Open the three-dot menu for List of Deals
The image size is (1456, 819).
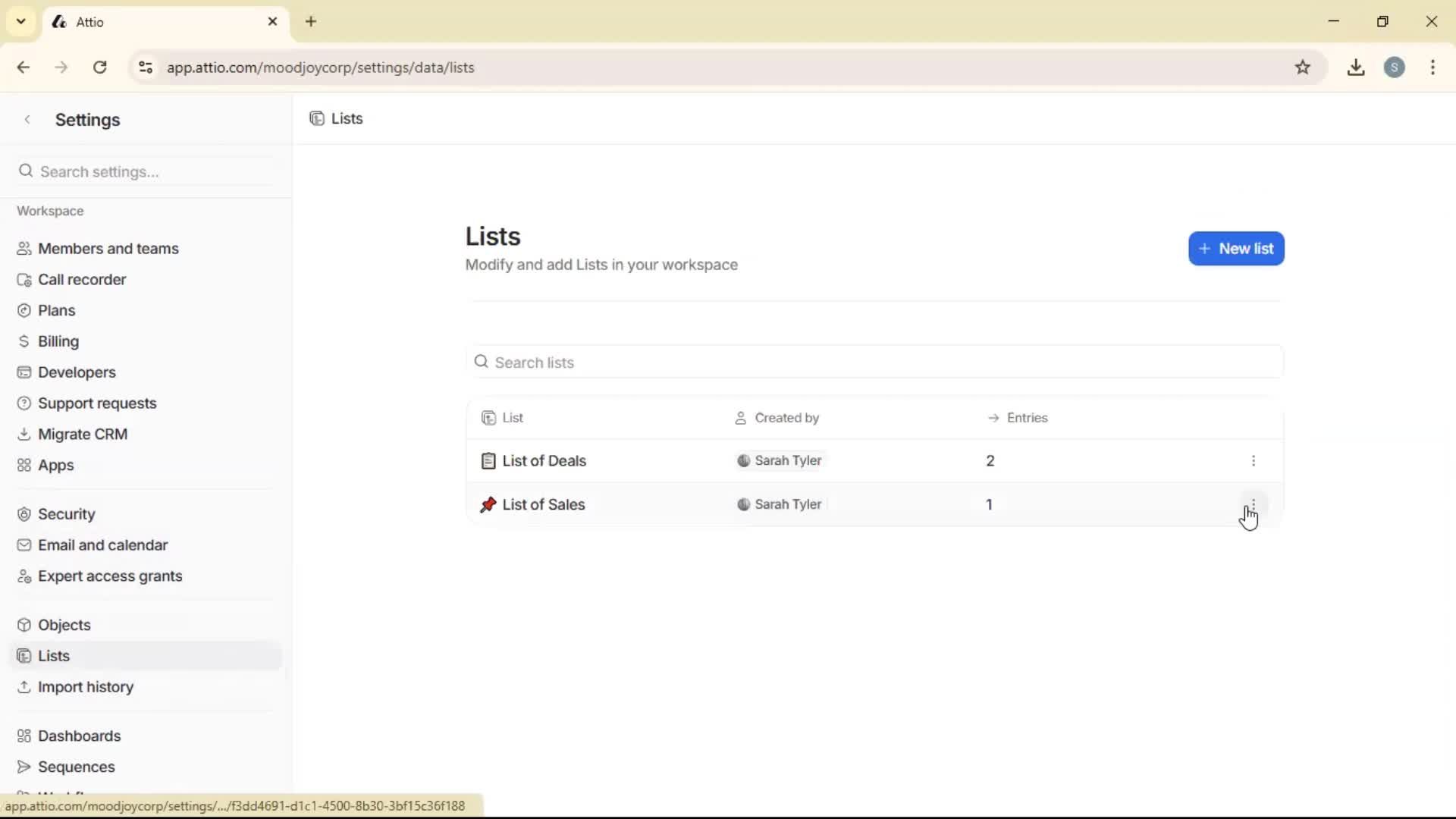(1254, 460)
